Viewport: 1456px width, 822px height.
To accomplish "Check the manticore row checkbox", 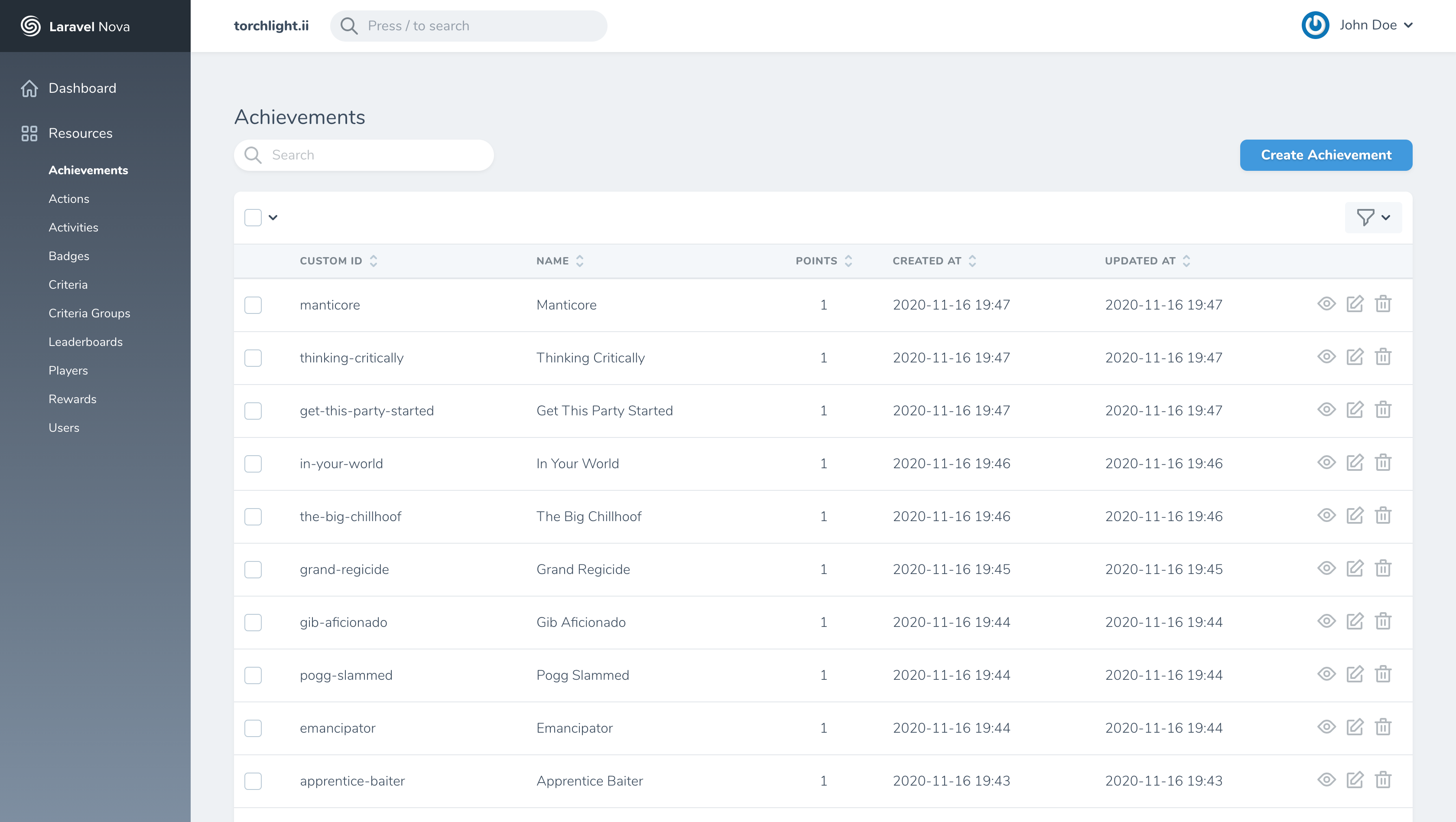I will [253, 305].
